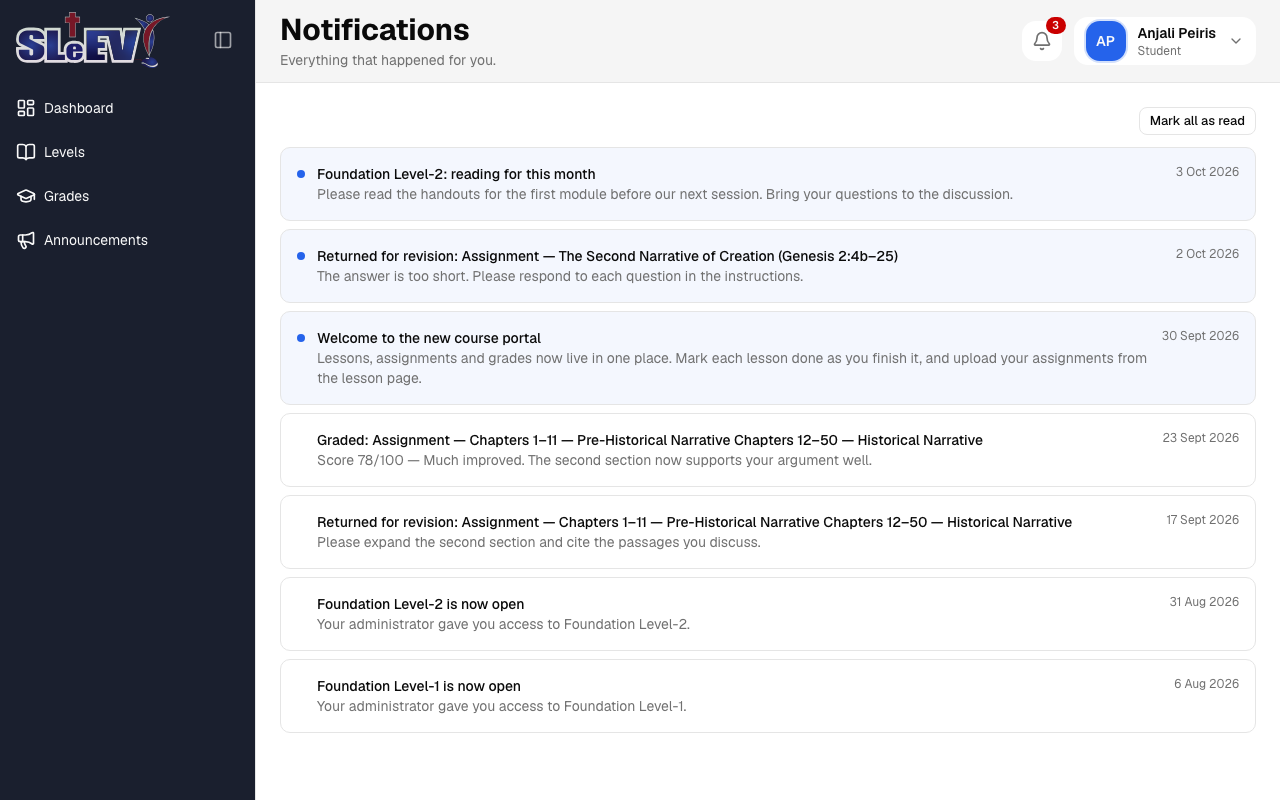Open Grades in the sidebar
1280x800 pixels.
point(127,196)
